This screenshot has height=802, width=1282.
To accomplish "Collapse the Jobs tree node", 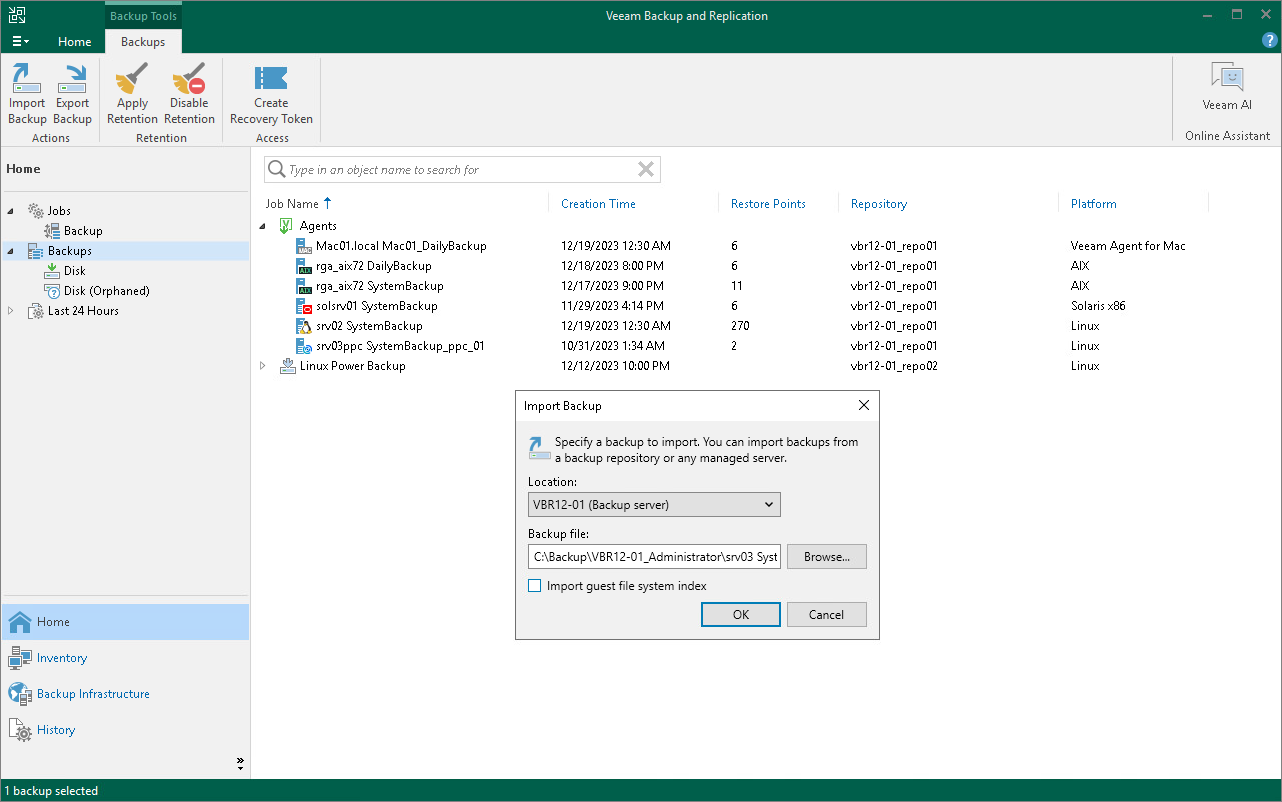I will (11, 211).
